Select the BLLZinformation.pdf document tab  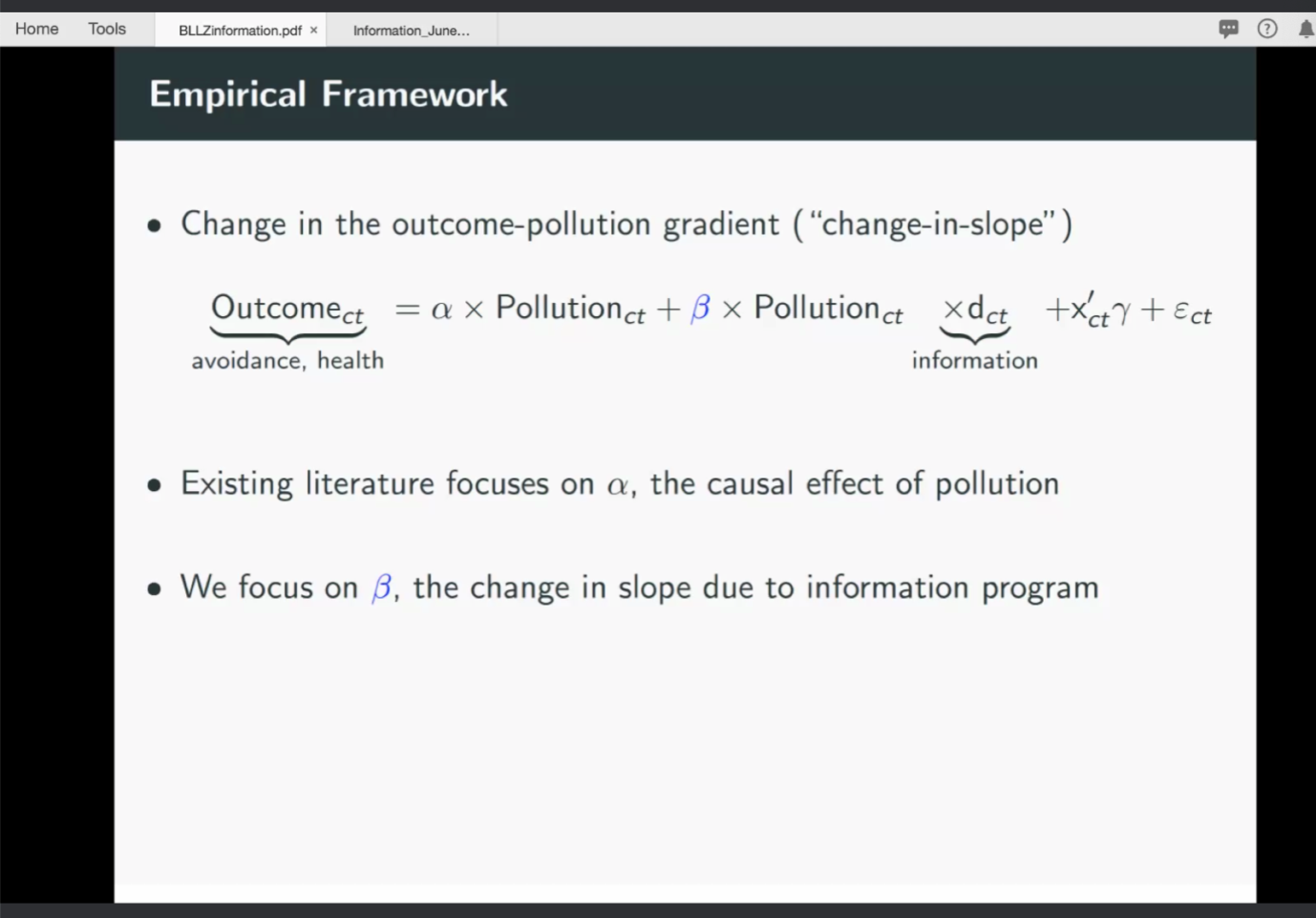click(x=240, y=31)
